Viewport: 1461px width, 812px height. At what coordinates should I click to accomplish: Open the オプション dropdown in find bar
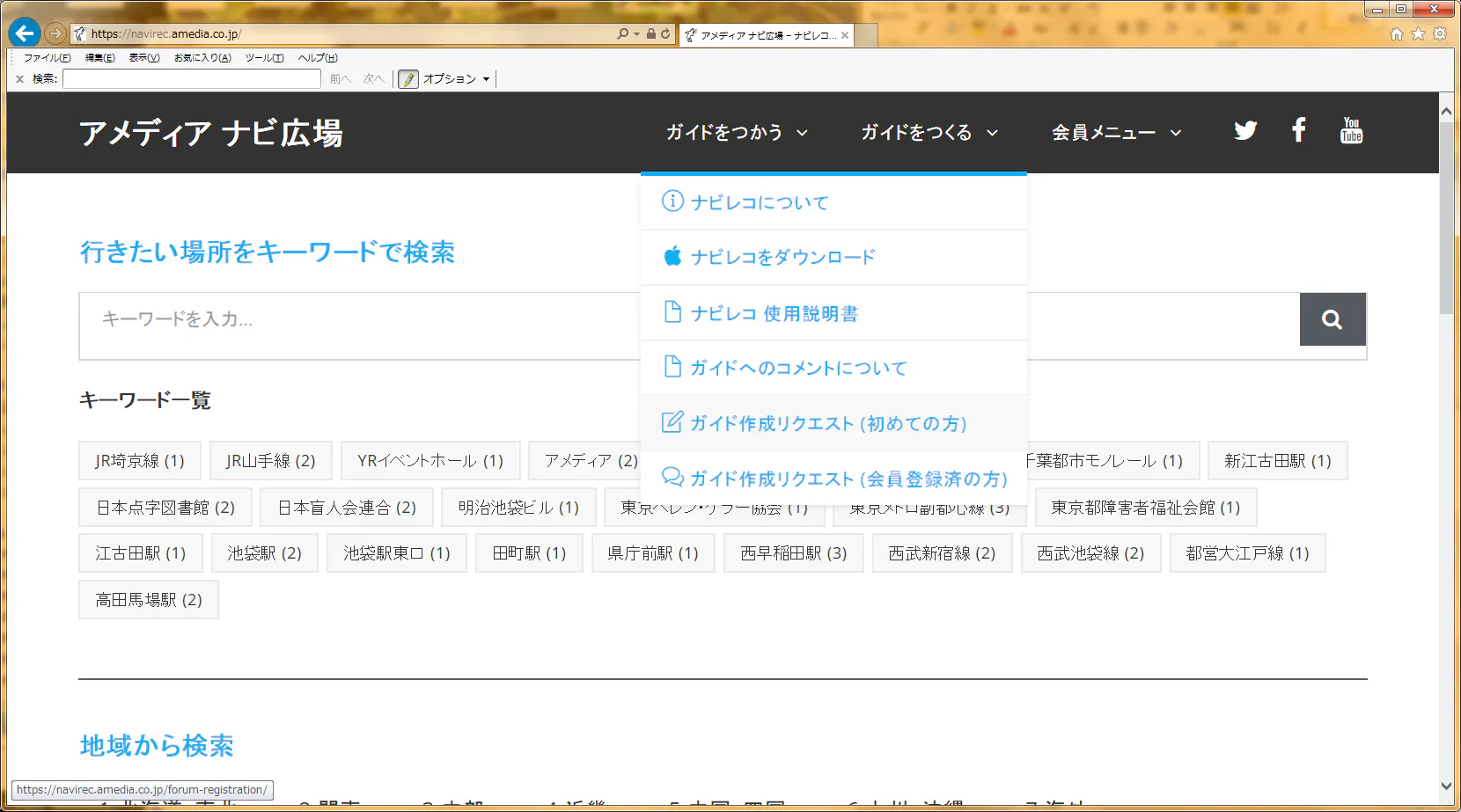tap(455, 79)
